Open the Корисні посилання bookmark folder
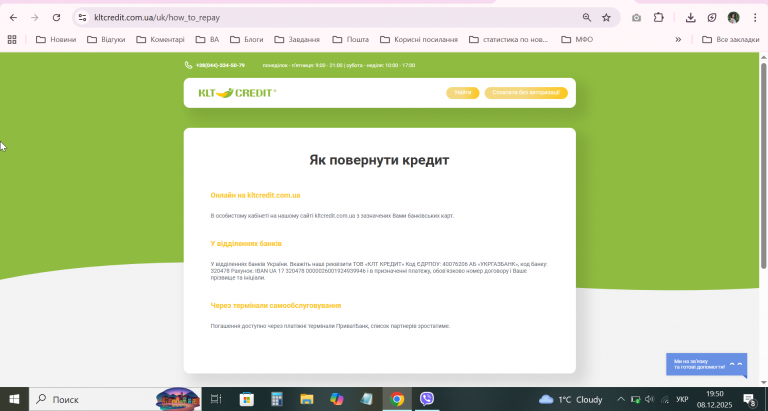The height and width of the screenshot is (411, 768). (x=419, y=40)
